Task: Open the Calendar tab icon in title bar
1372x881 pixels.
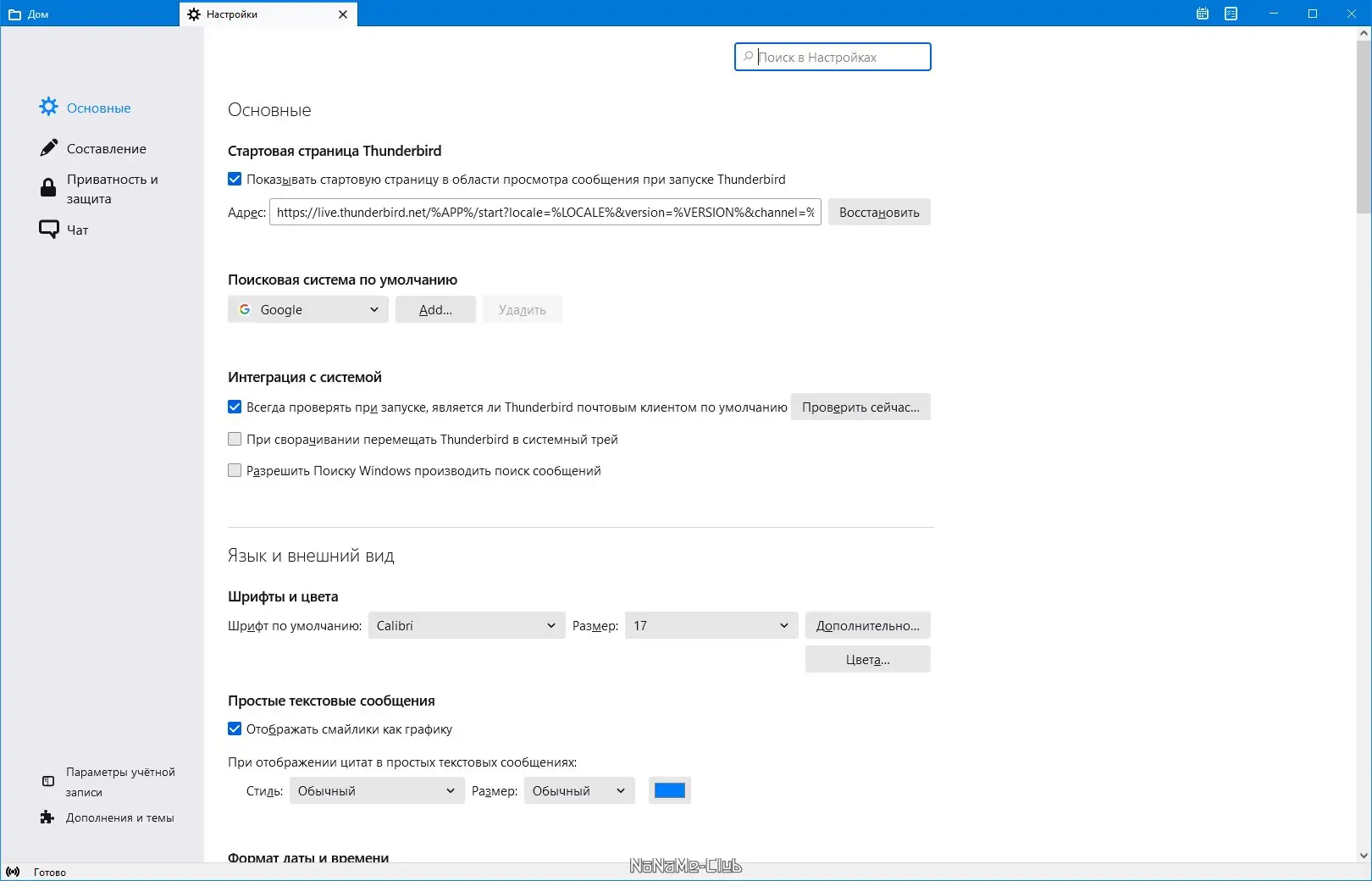Action: coord(1203,14)
